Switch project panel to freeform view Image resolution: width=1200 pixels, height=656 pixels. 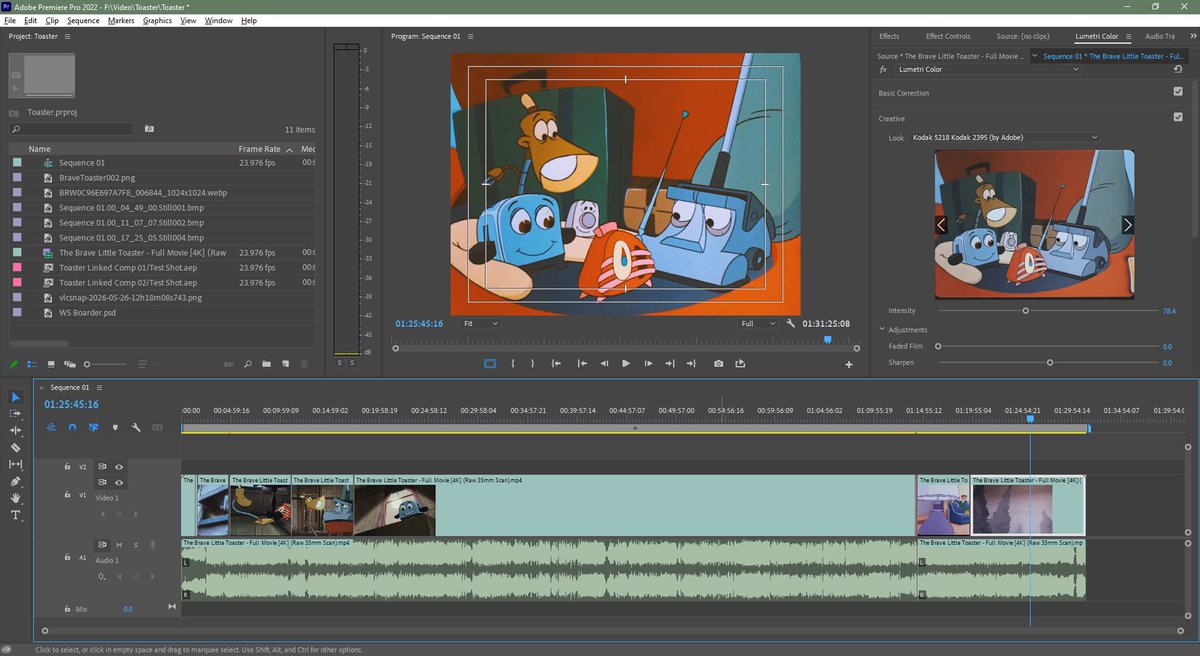tap(70, 364)
